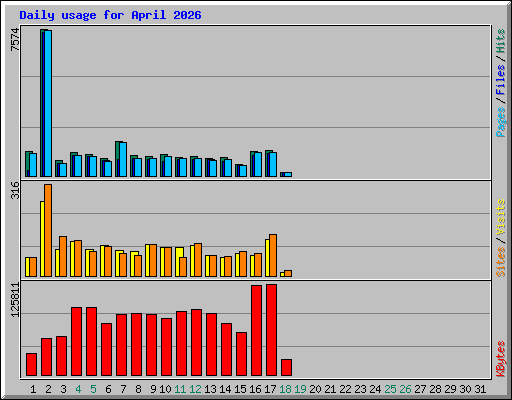The width and height of the screenshot is (512, 400).
Task: Click day label 26 on x-axis
Action: point(405,389)
